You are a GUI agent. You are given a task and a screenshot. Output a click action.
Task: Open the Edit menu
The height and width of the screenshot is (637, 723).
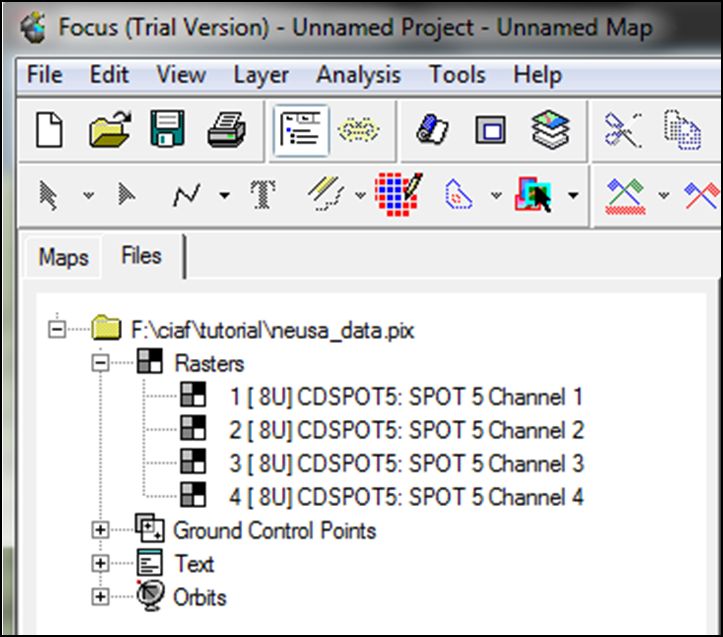(109, 74)
